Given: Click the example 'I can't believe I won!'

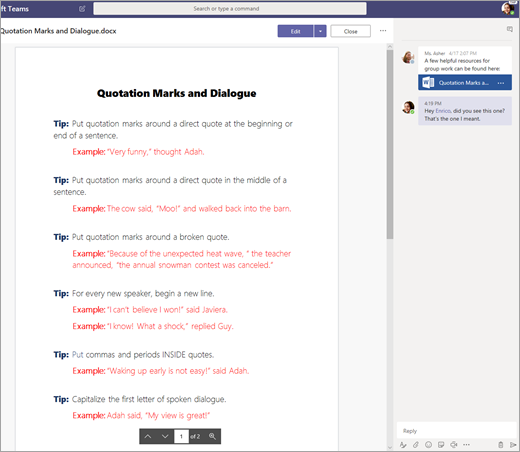Looking at the screenshot, I should point(150,310).
